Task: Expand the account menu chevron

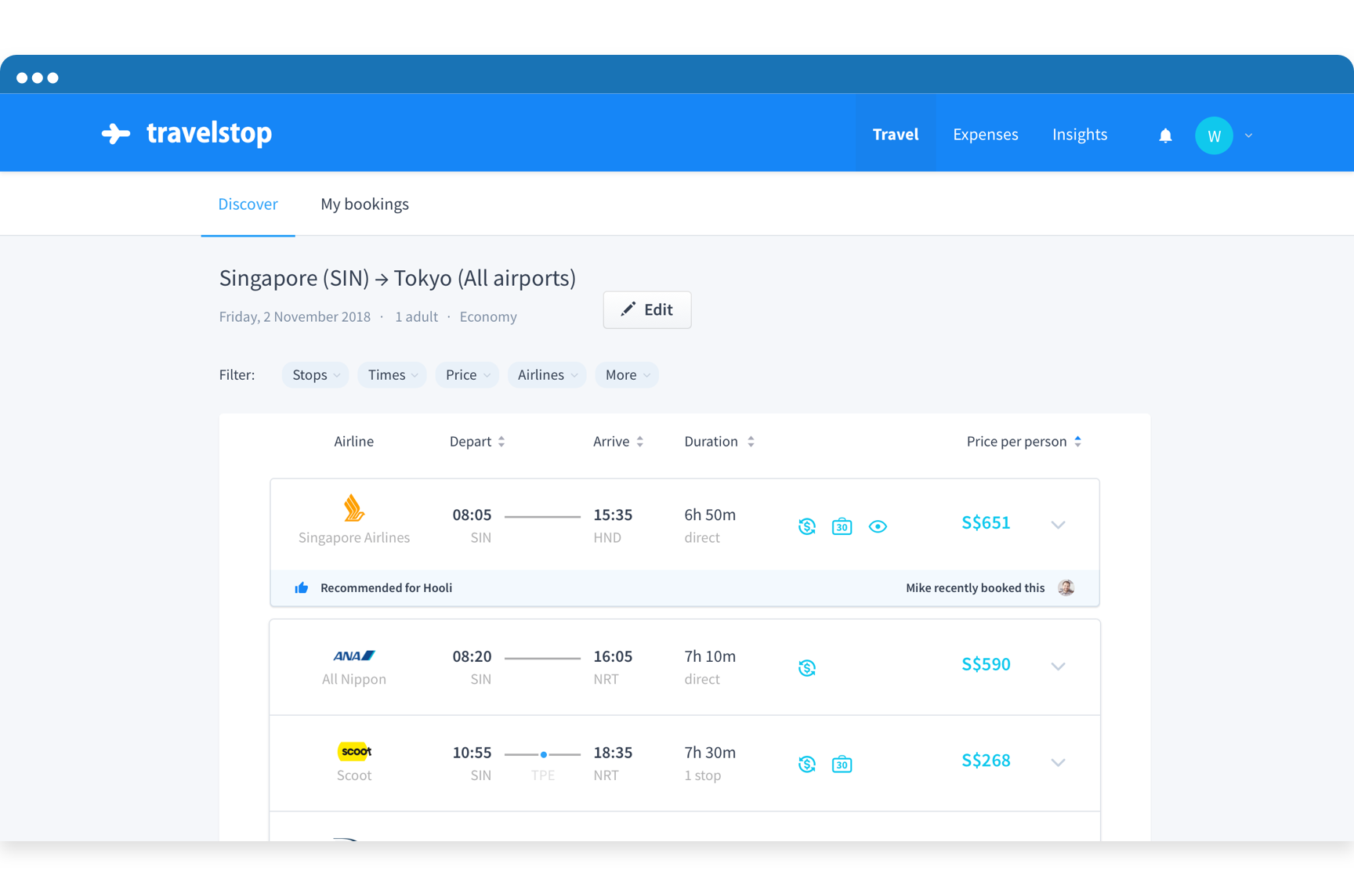Action: click(1249, 135)
